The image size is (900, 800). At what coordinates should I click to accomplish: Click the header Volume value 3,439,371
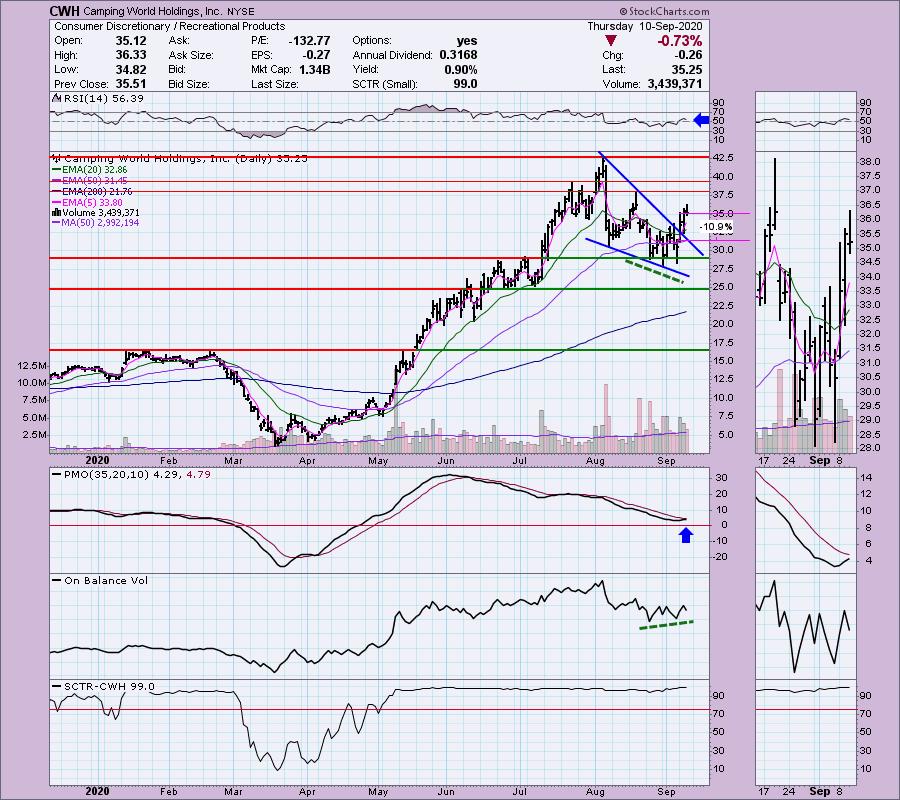(673, 84)
